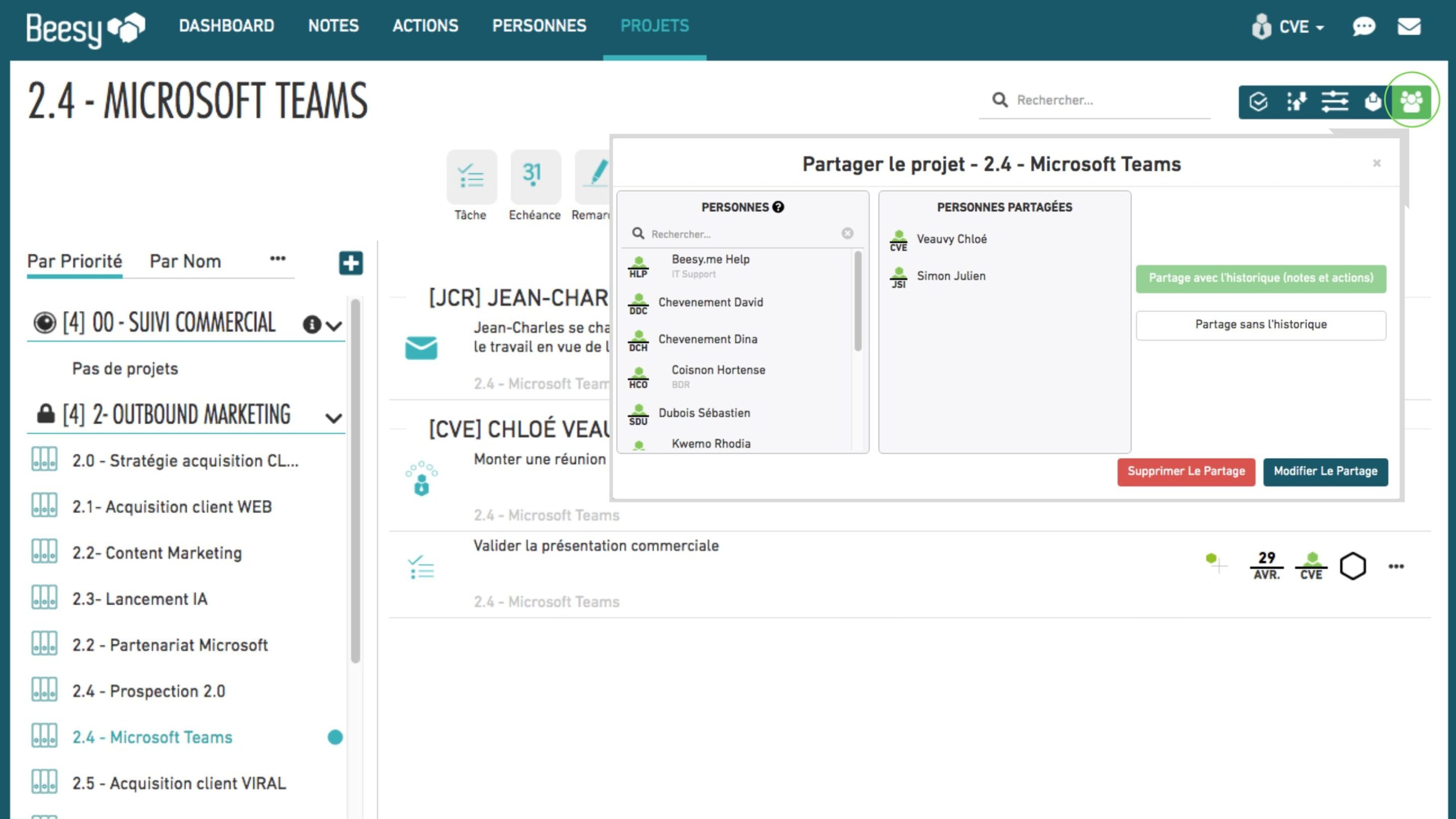Screen dimensions: 1456x819
Task: Open the Notes menu
Action: point(334,26)
